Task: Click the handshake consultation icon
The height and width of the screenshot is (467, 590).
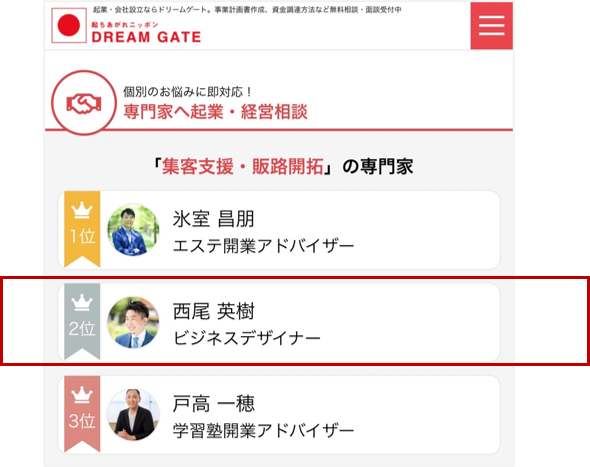Action: pyautogui.click(x=84, y=103)
